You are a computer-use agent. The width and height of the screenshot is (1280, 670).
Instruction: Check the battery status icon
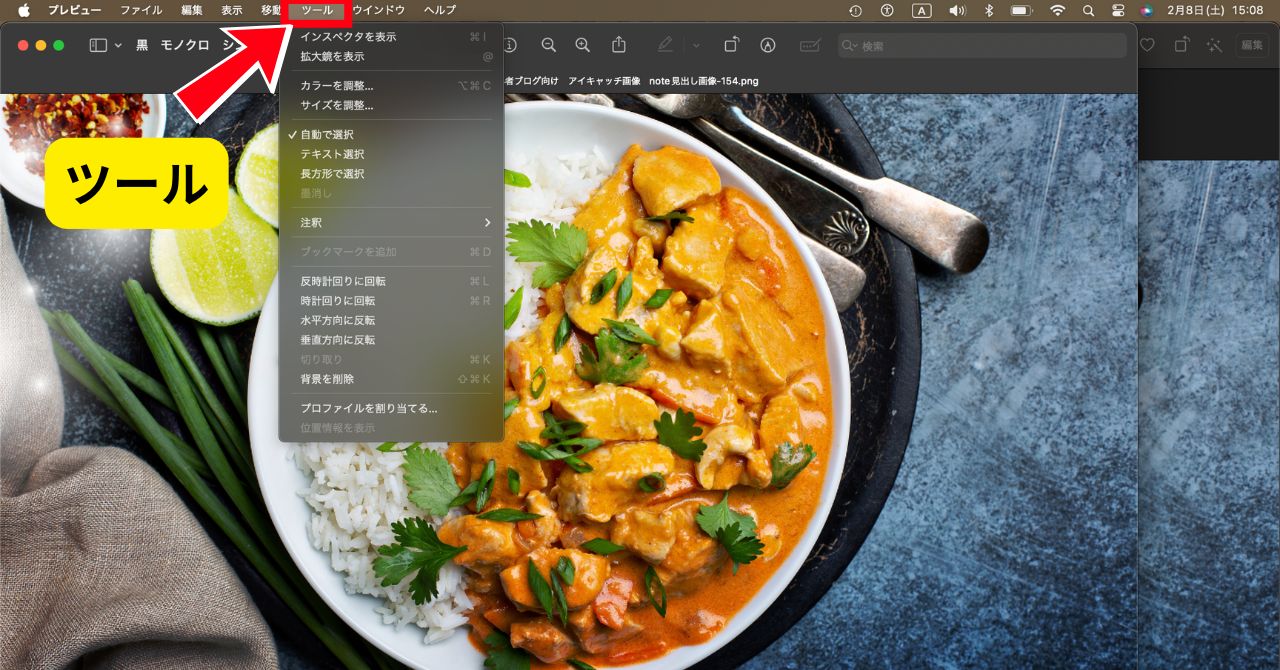1021,10
